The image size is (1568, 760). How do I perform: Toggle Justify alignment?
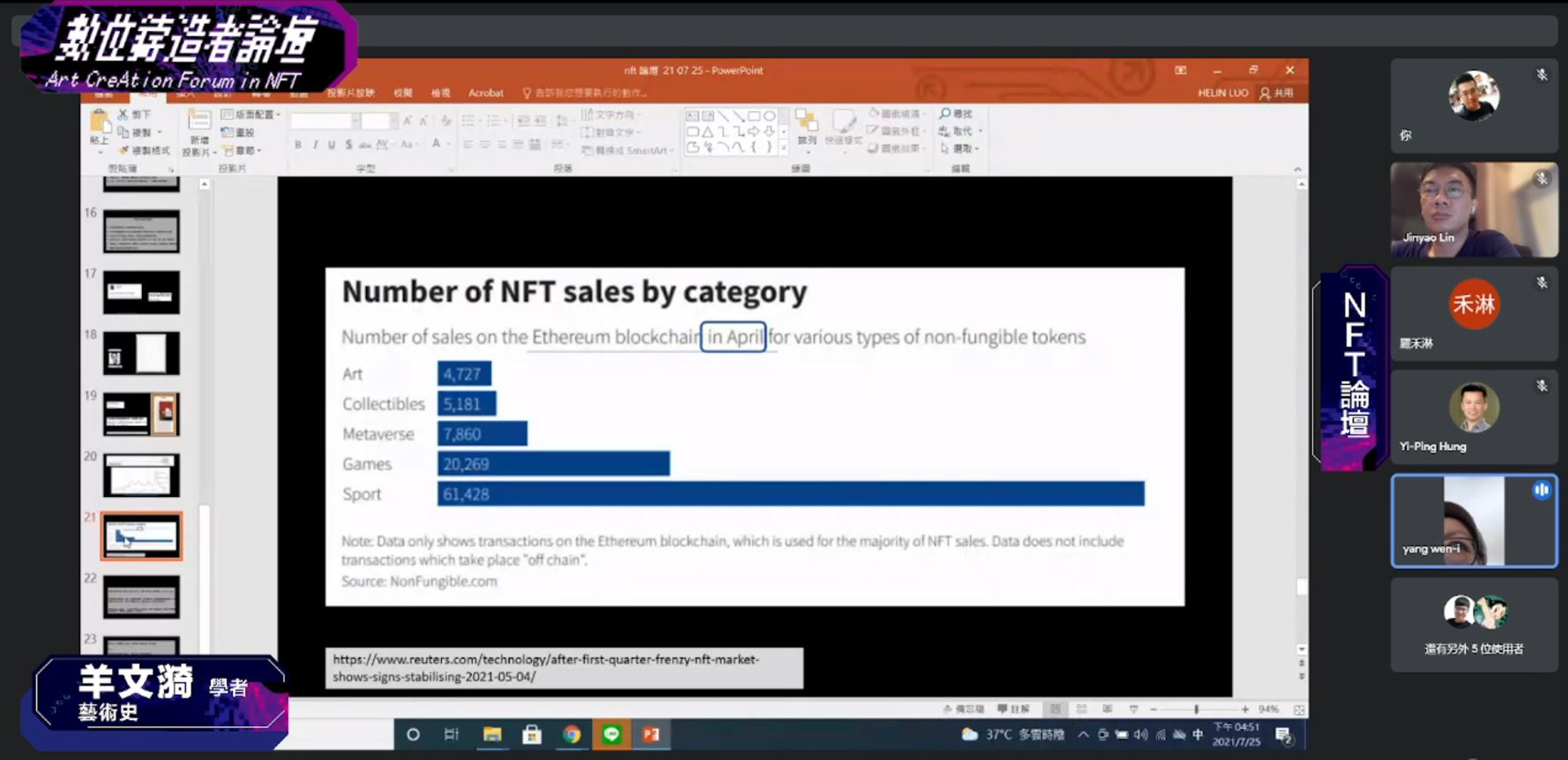(518, 145)
